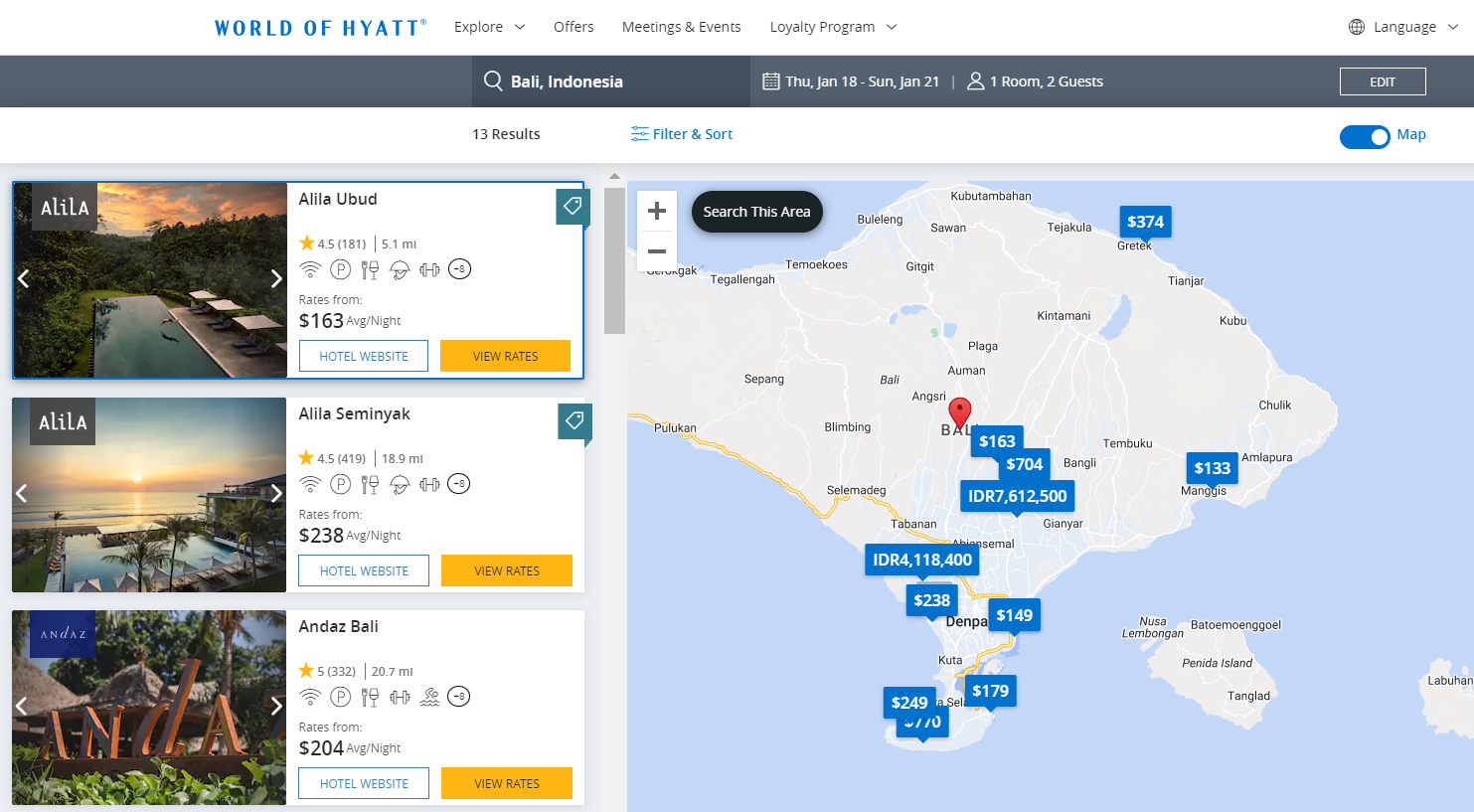Click the zoom out minus control on the map

(x=657, y=251)
